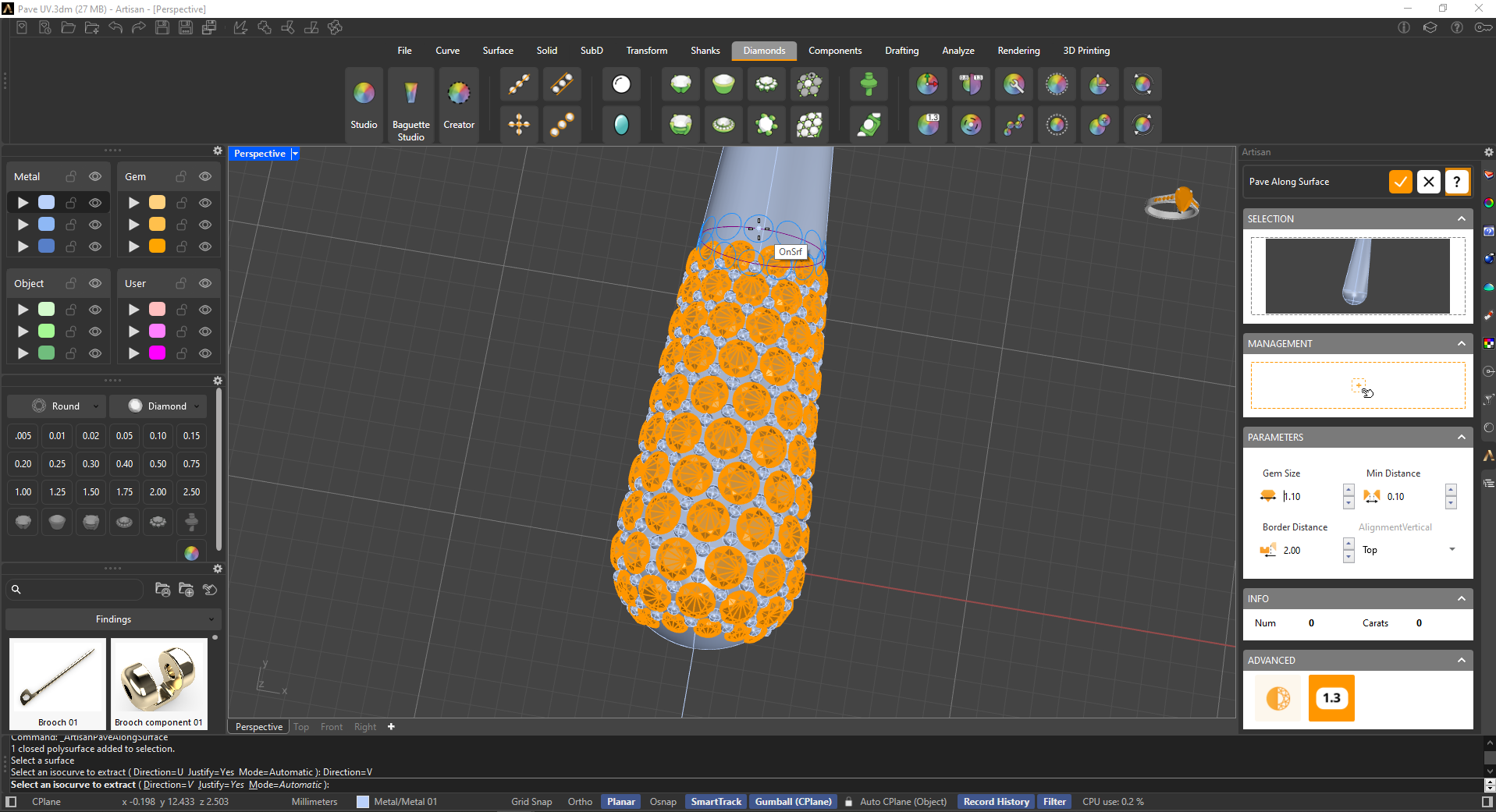
Task: Open layers panel settings gear
Action: point(218,151)
